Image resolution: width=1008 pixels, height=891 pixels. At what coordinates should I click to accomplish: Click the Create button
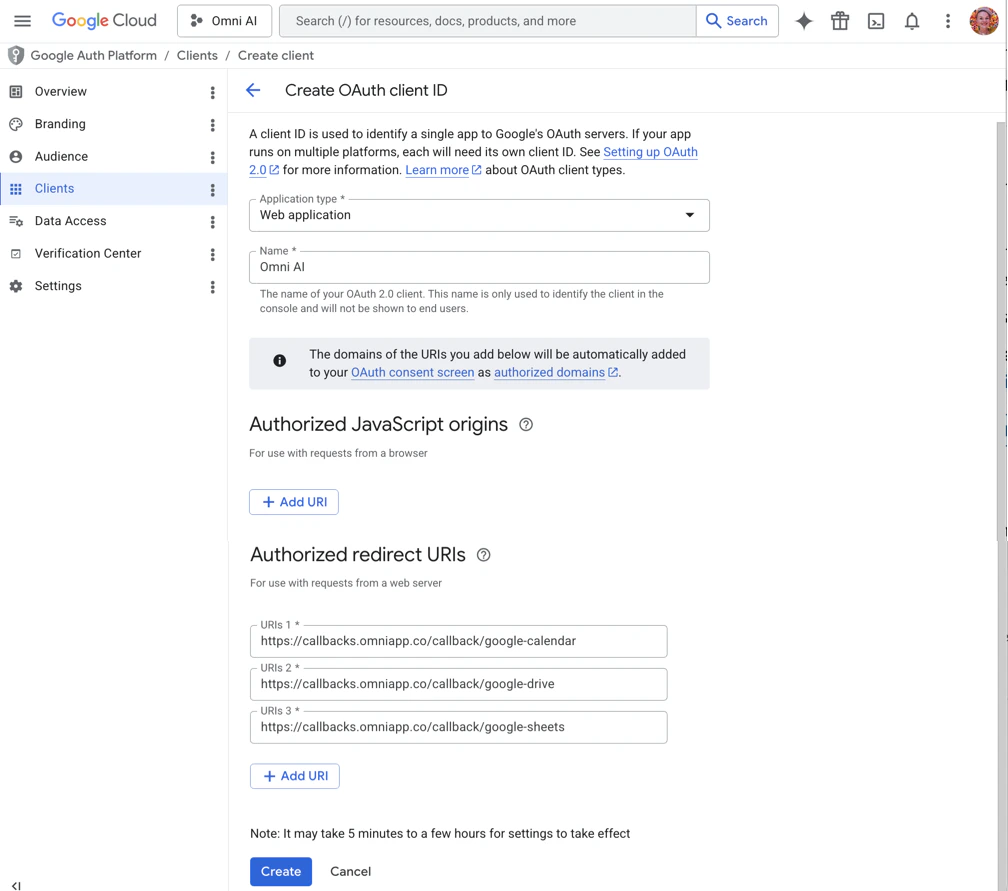point(280,871)
